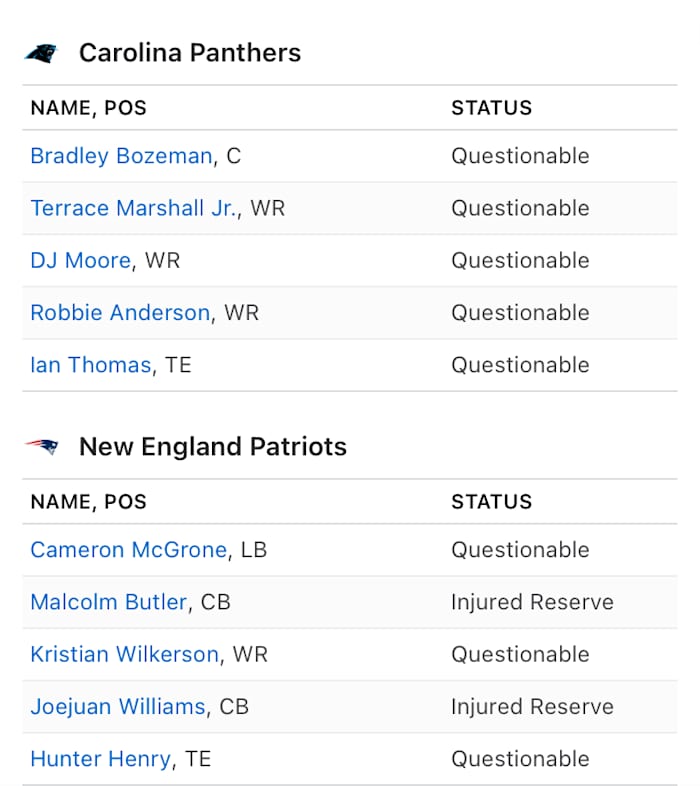Click Malcolm Butler's Injured Reserve status
700x786 pixels.
[x=532, y=602]
